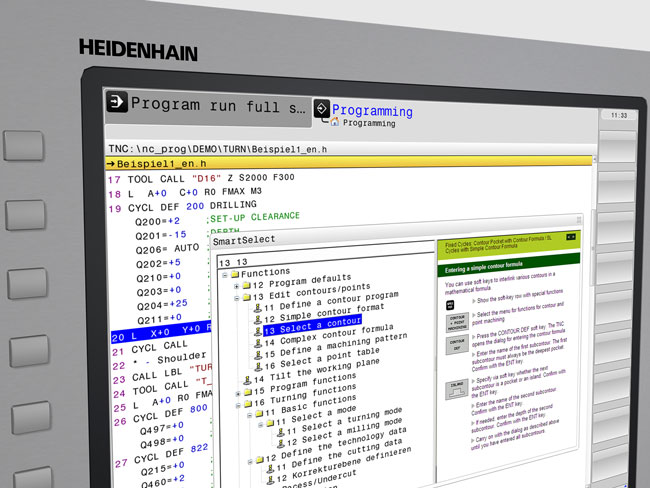The image size is (650, 488).
Task: Click the navigation arrows icon in help header
Action: [x=571, y=237]
